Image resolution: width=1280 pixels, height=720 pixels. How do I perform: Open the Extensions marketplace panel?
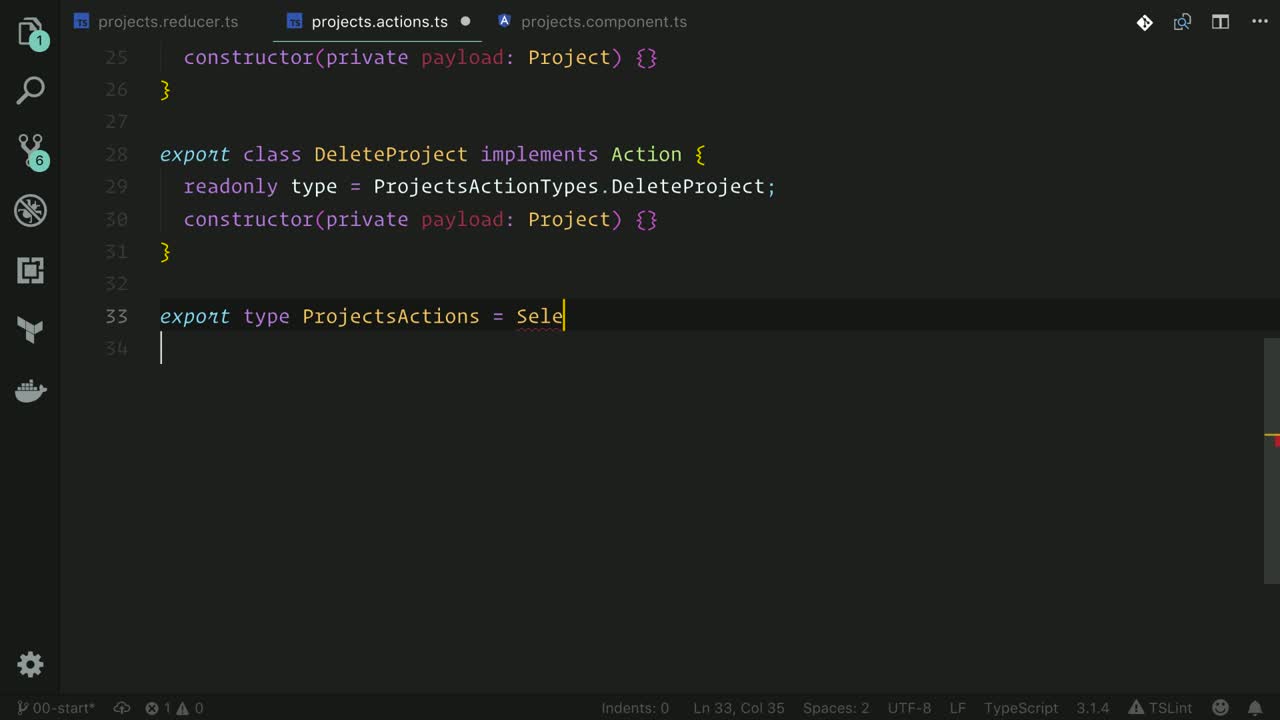click(x=30, y=271)
